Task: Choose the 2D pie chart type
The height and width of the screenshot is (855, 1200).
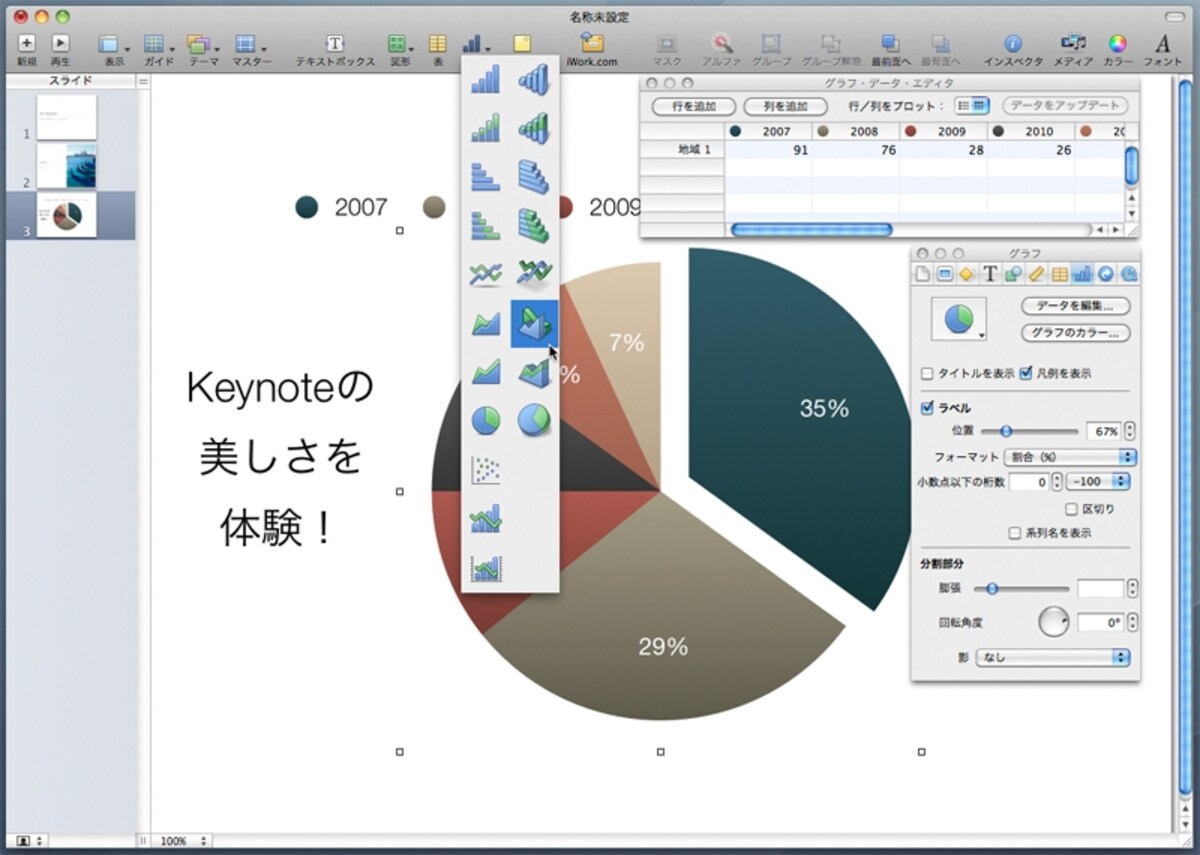Action: pyautogui.click(x=486, y=420)
